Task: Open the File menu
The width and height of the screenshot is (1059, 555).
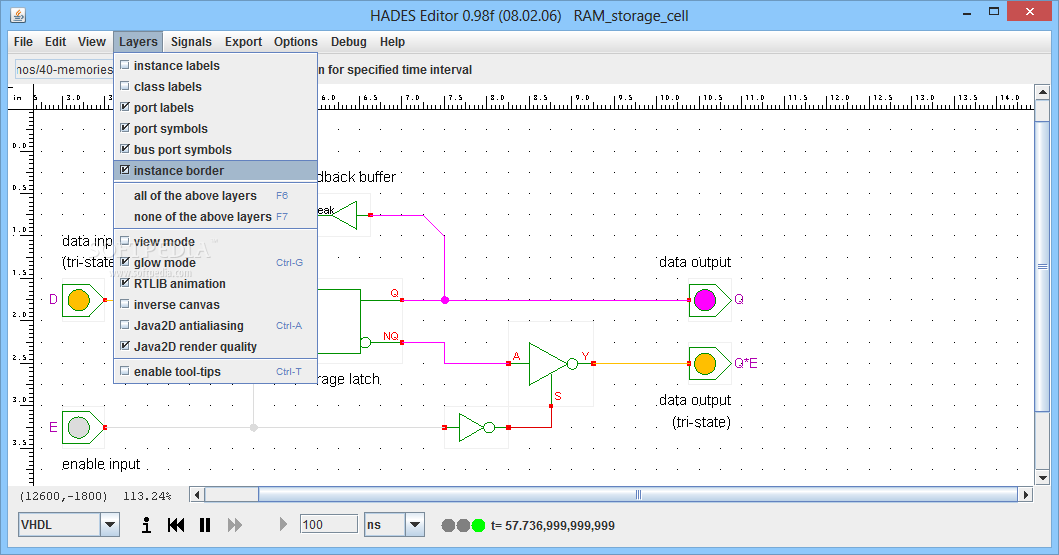Action: click(23, 42)
